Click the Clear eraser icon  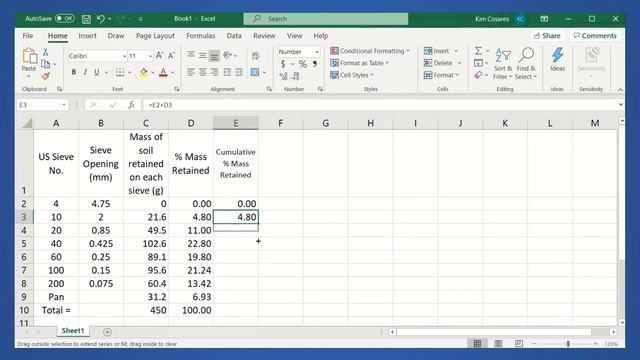coord(478,75)
